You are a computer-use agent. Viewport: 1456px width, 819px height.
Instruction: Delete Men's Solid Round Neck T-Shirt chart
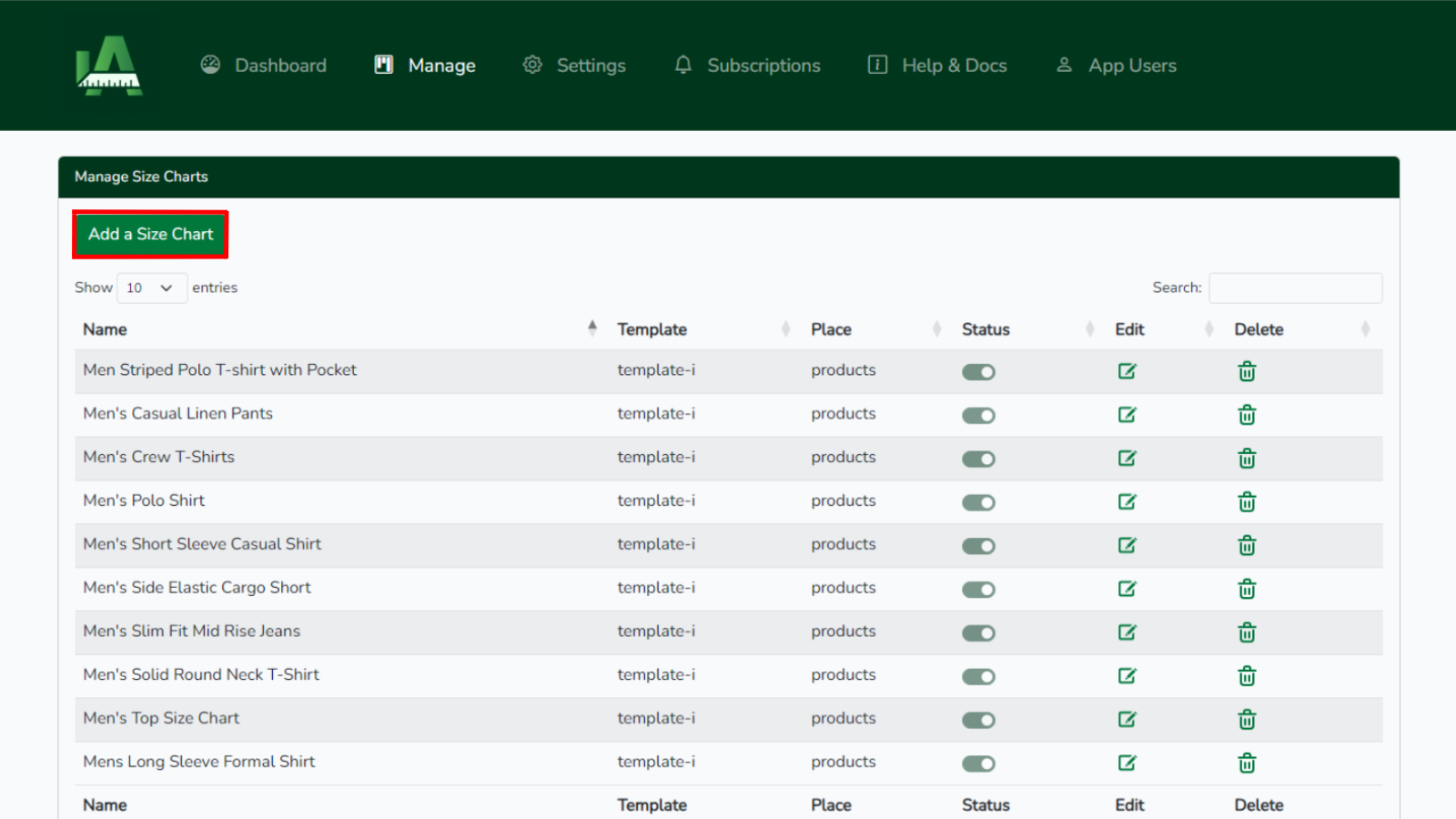[x=1247, y=676]
